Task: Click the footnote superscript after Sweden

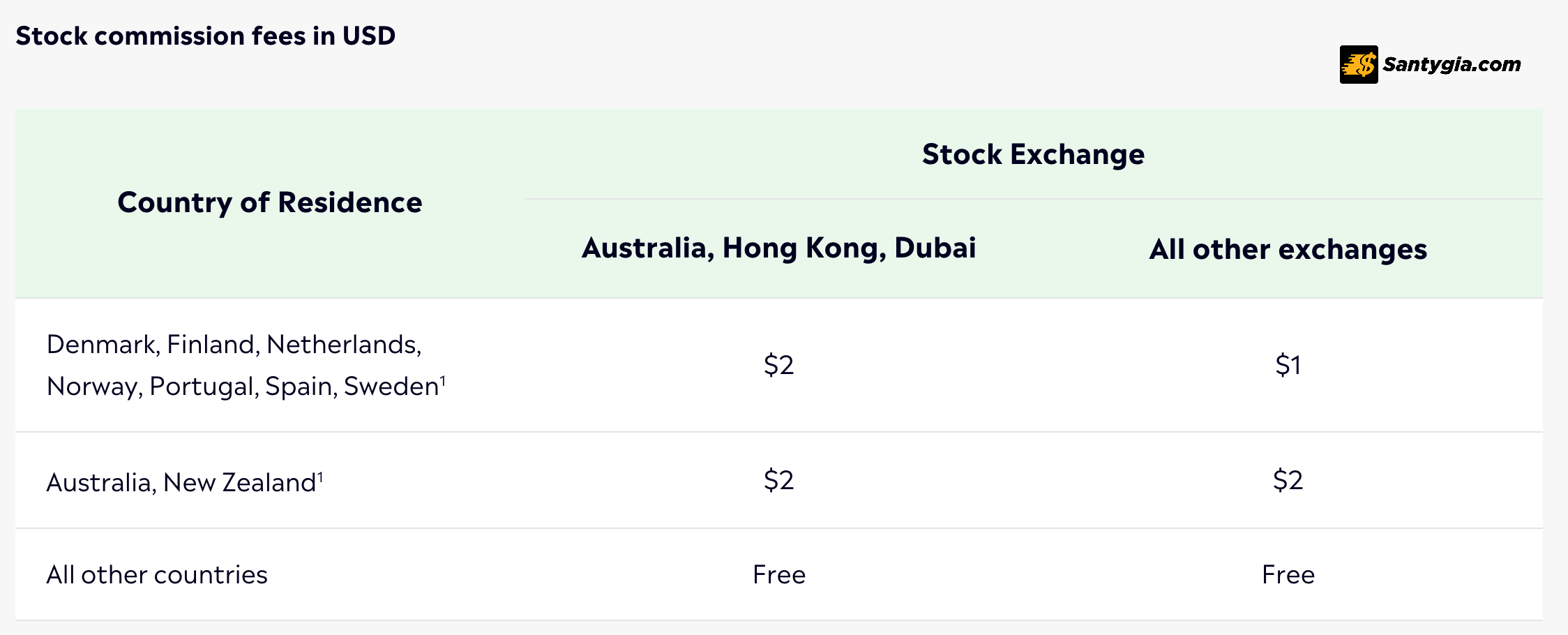Action: [x=443, y=380]
